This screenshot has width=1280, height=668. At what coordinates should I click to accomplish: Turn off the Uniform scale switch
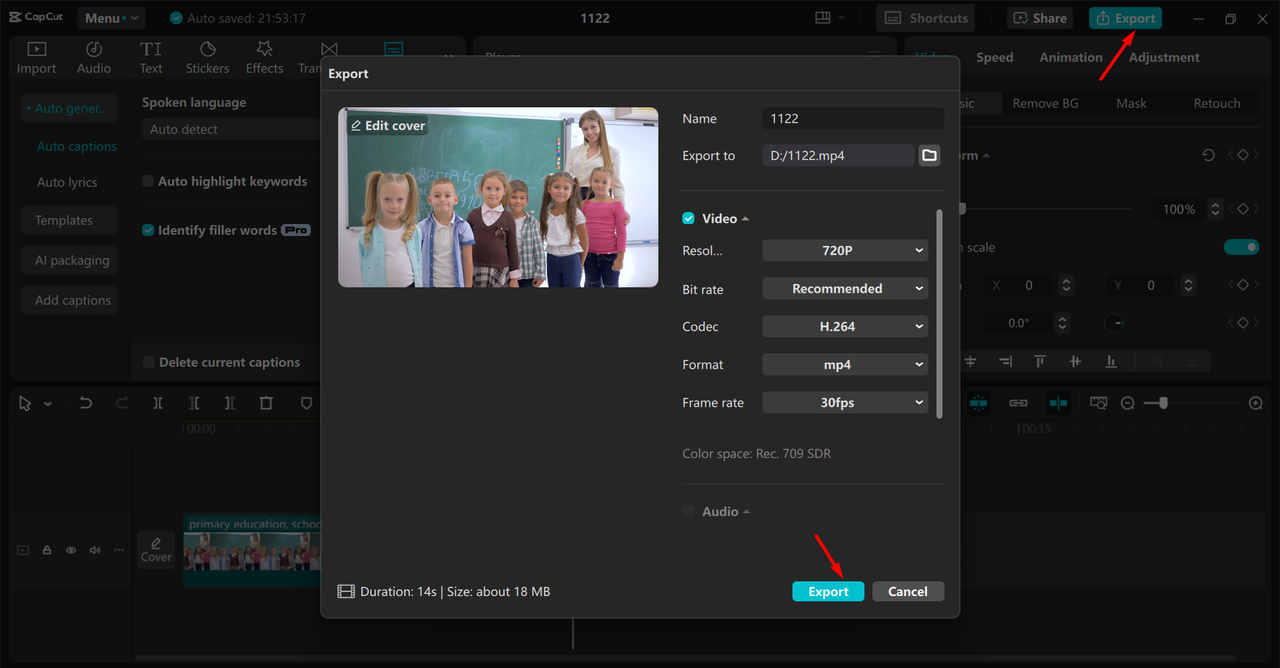tap(1241, 247)
